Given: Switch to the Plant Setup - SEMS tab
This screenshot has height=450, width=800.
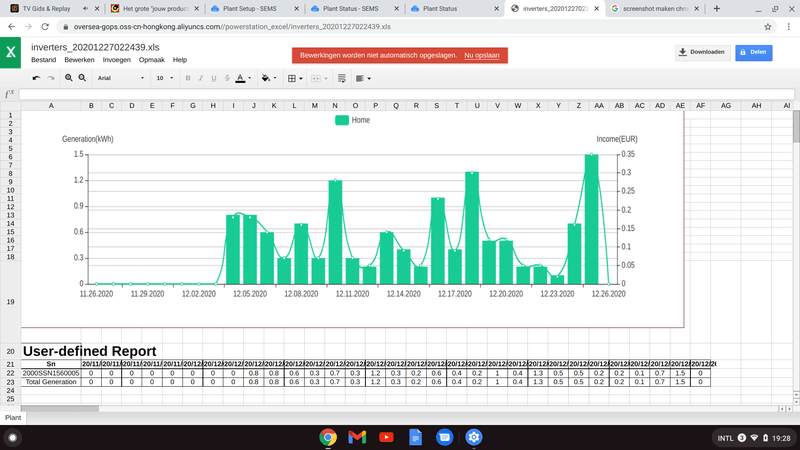Looking at the screenshot, I should [x=255, y=9].
